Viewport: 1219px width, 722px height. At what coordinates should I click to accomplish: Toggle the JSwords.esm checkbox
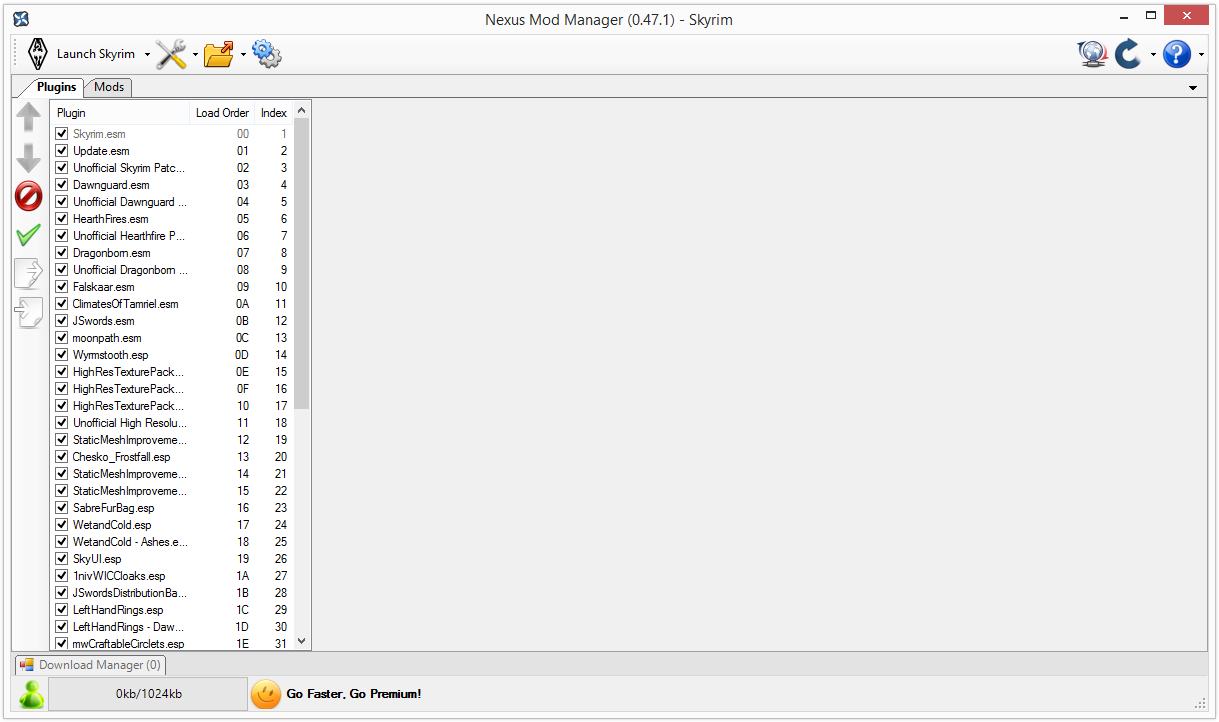pyautogui.click(x=62, y=321)
